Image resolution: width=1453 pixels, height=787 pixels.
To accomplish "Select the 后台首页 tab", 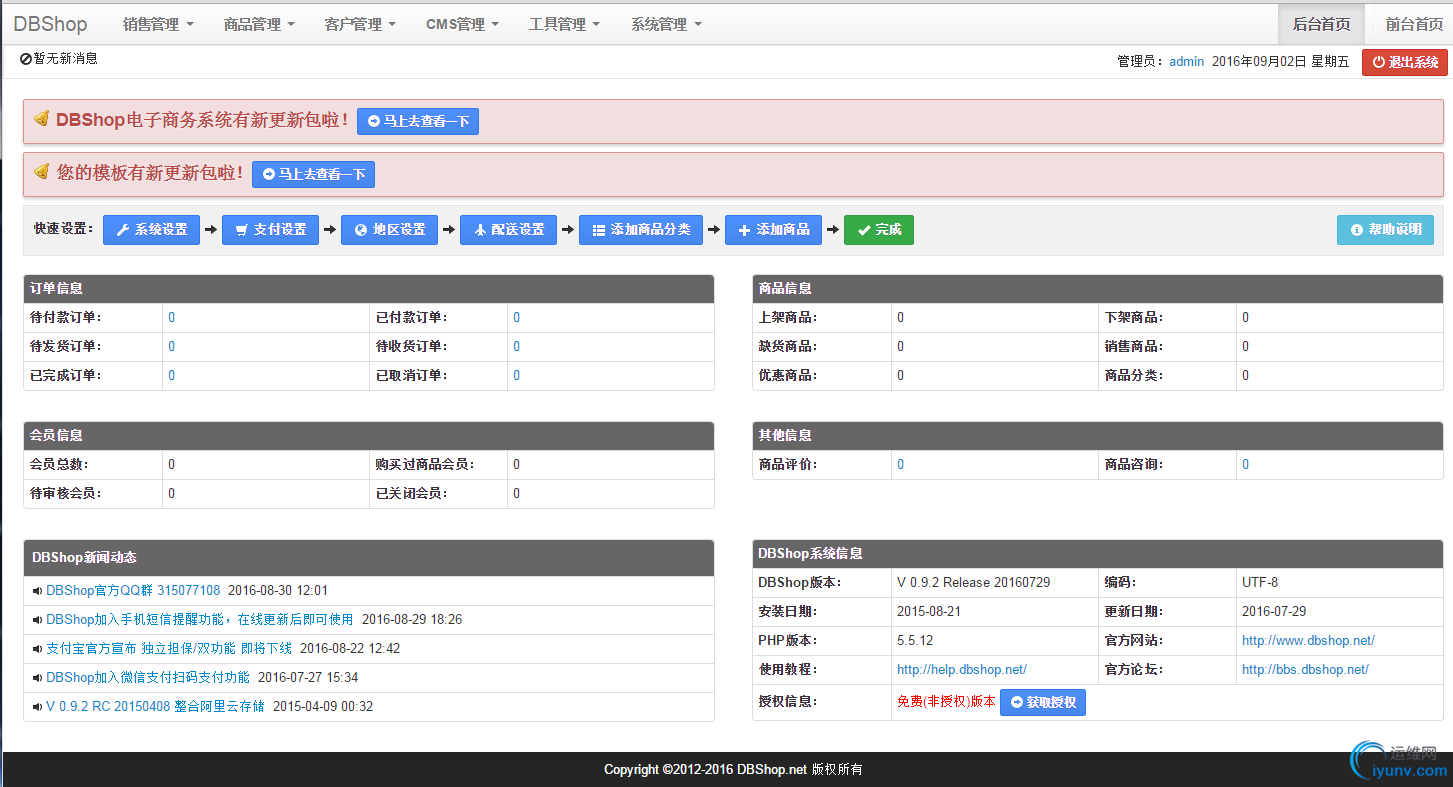I will (1321, 24).
